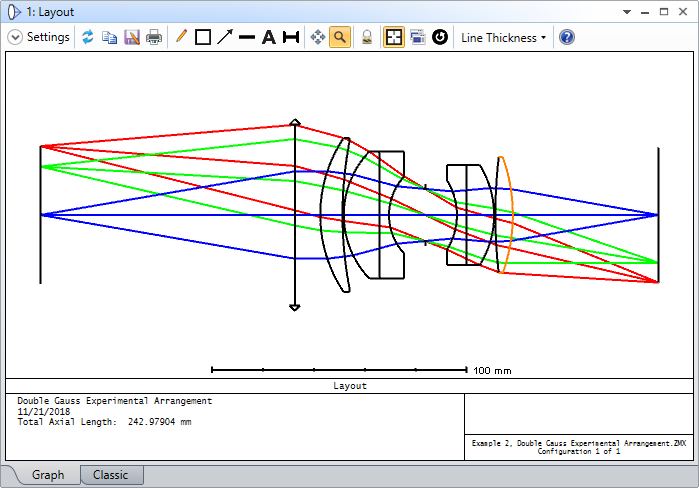This screenshot has width=699, height=488.
Task: Expand the Settings chevron
Action: tap(15, 37)
